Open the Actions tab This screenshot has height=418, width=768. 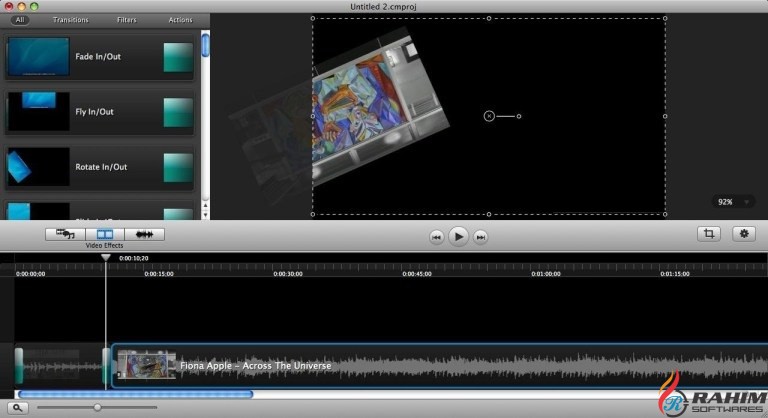[180, 19]
